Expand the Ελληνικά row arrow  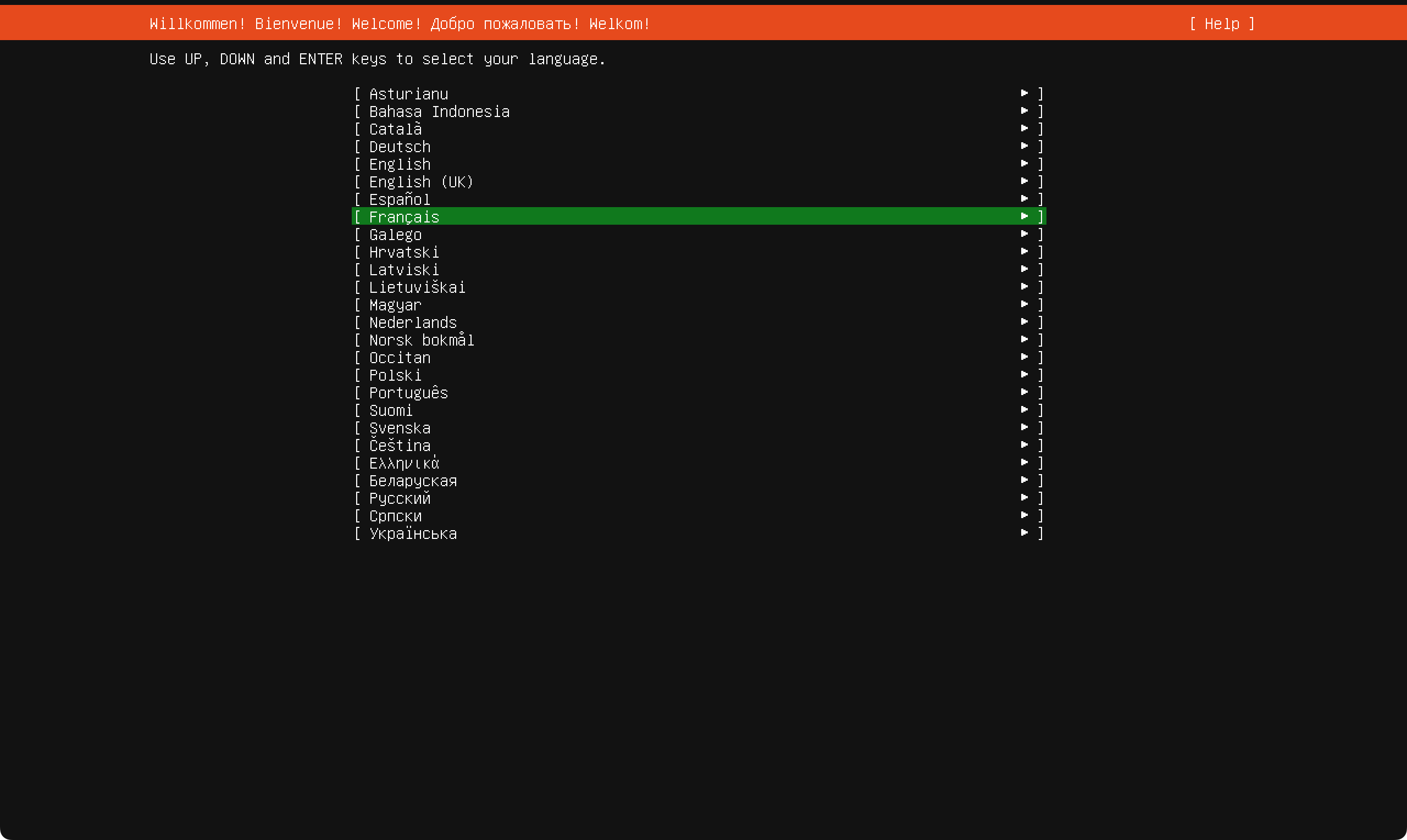tap(1024, 462)
